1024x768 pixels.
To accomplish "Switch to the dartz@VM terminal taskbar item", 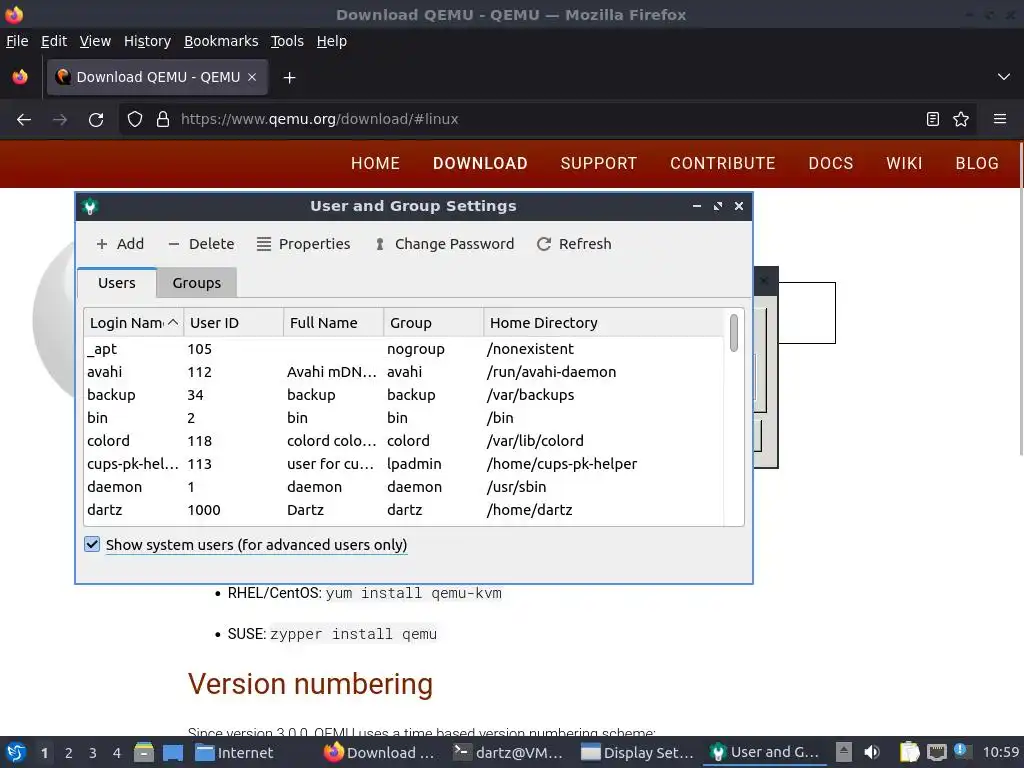I will pyautogui.click(x=508, y=752).
